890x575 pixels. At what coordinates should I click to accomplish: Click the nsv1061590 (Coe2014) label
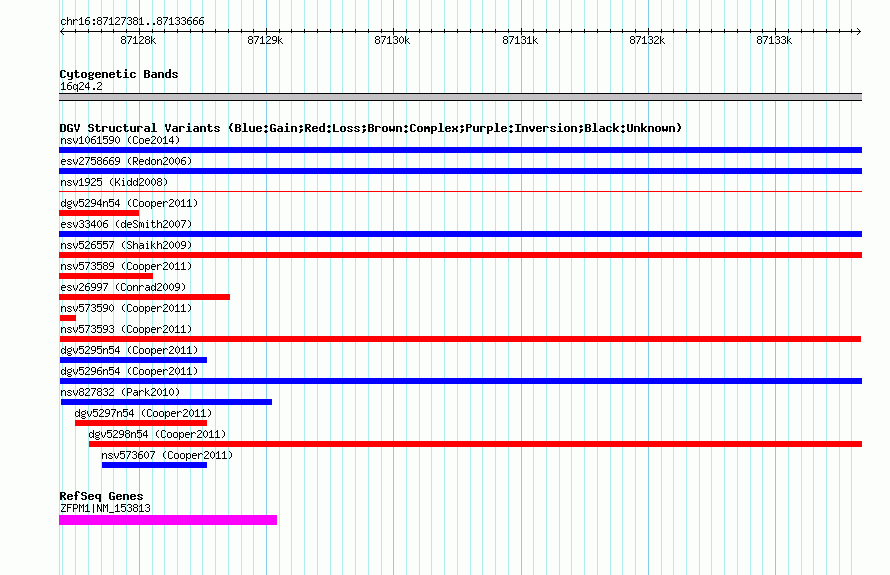tap(120, 140)
